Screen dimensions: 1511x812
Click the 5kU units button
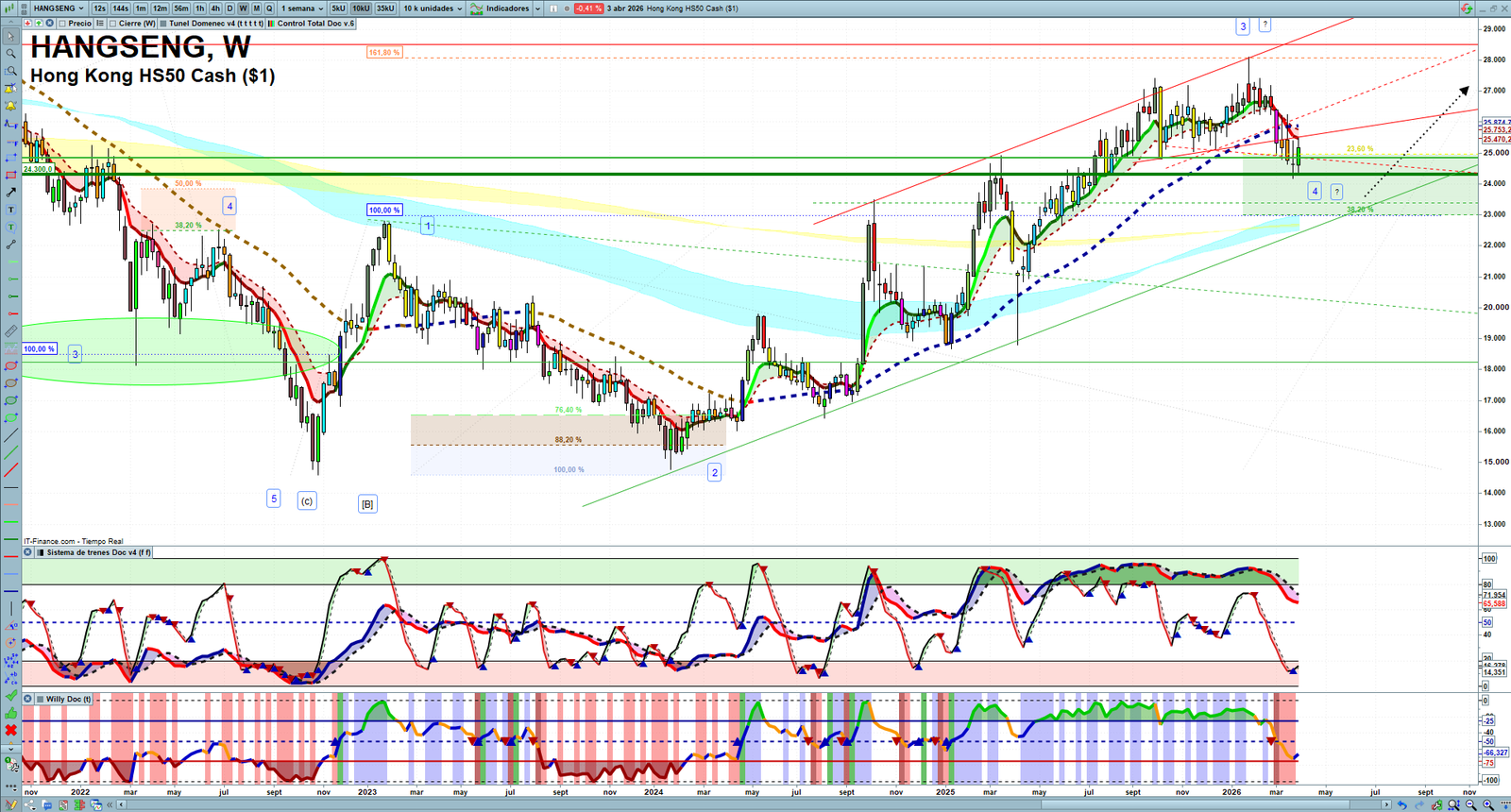point(338,8)
